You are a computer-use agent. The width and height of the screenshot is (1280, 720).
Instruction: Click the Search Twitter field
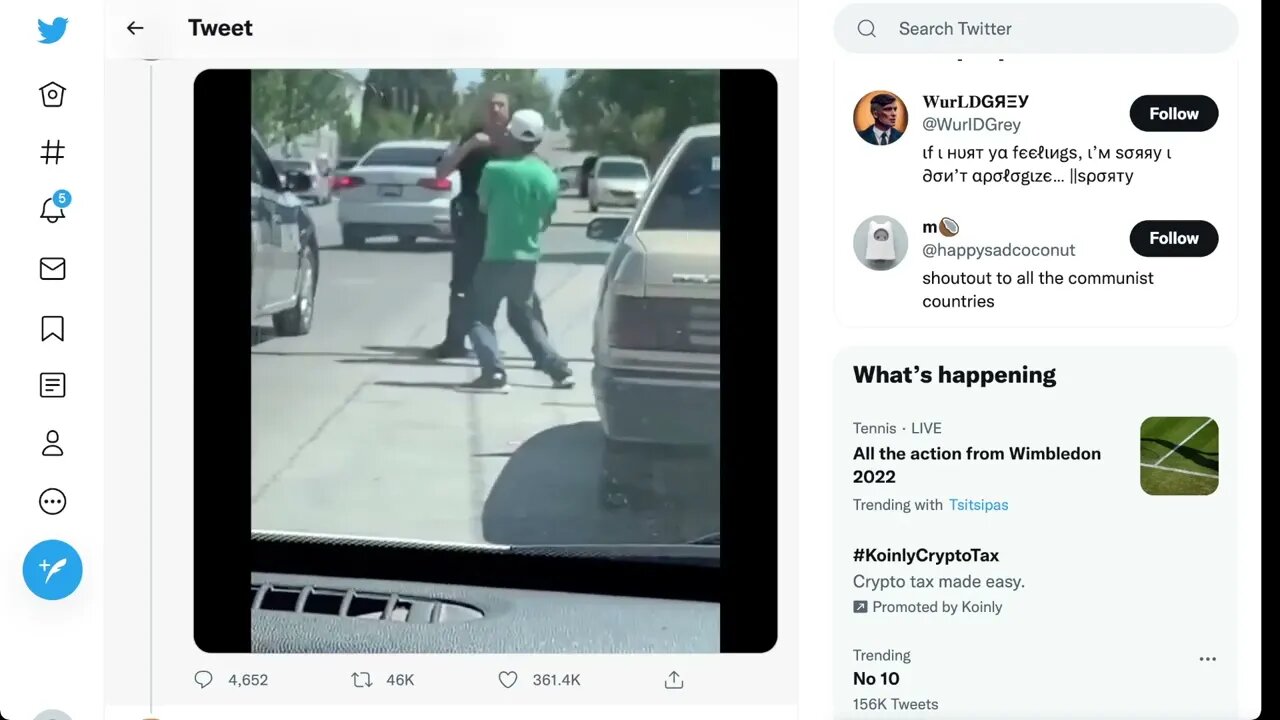[1036, 29]
